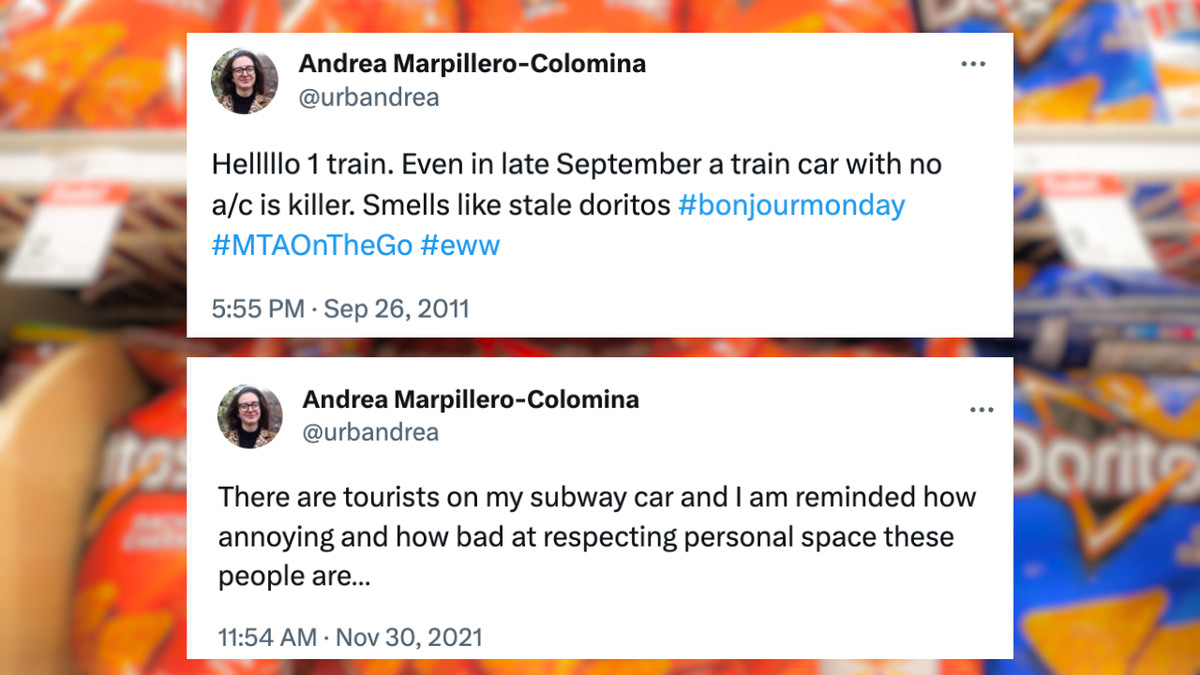The image size is (1200, 675).
Task: Click the 5:55 PM timestamp
Action: 258,309
